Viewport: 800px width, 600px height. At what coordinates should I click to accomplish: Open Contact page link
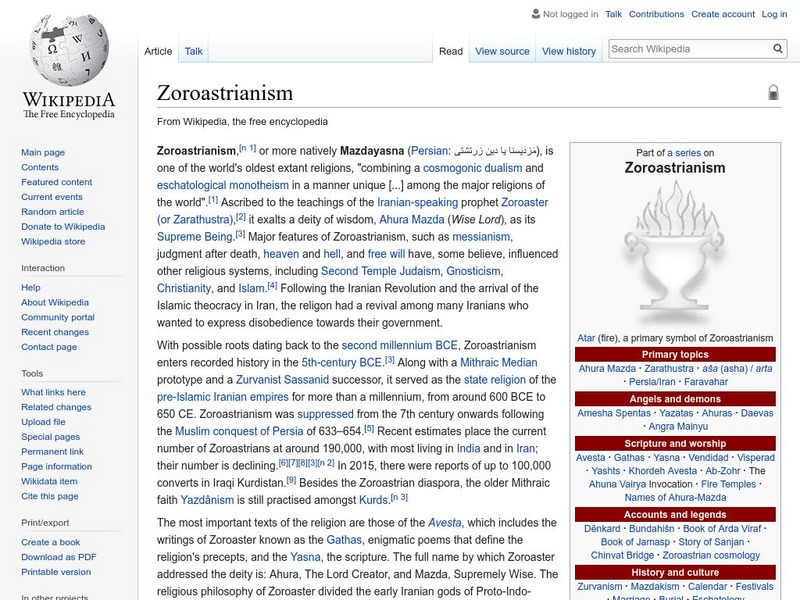click(x=49, y=346)
